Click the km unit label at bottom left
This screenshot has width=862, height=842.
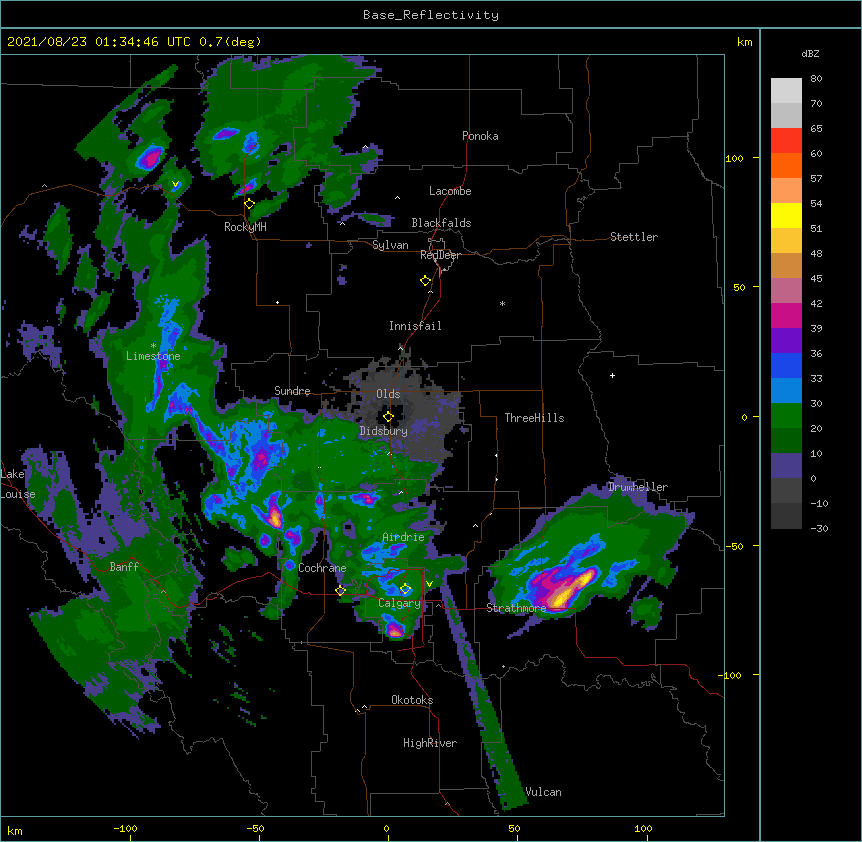click(x=15, y=830)
